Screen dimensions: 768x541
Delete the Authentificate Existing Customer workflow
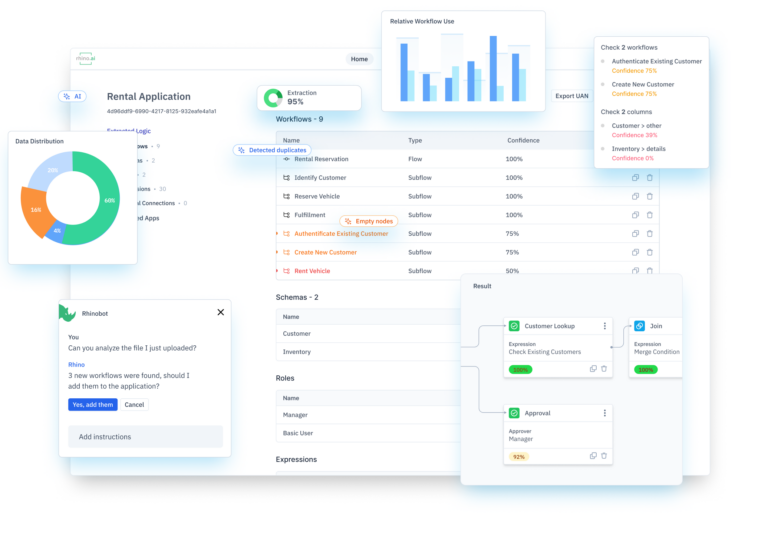649,234
